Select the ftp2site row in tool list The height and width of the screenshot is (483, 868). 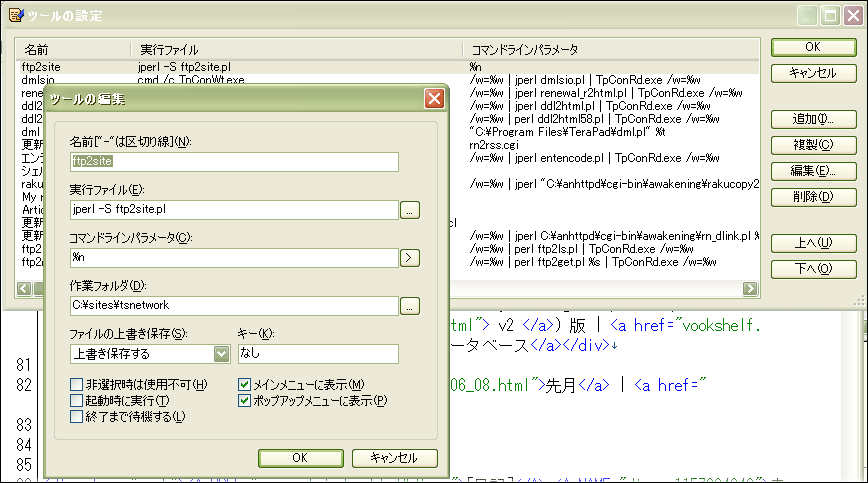[388, 67]
